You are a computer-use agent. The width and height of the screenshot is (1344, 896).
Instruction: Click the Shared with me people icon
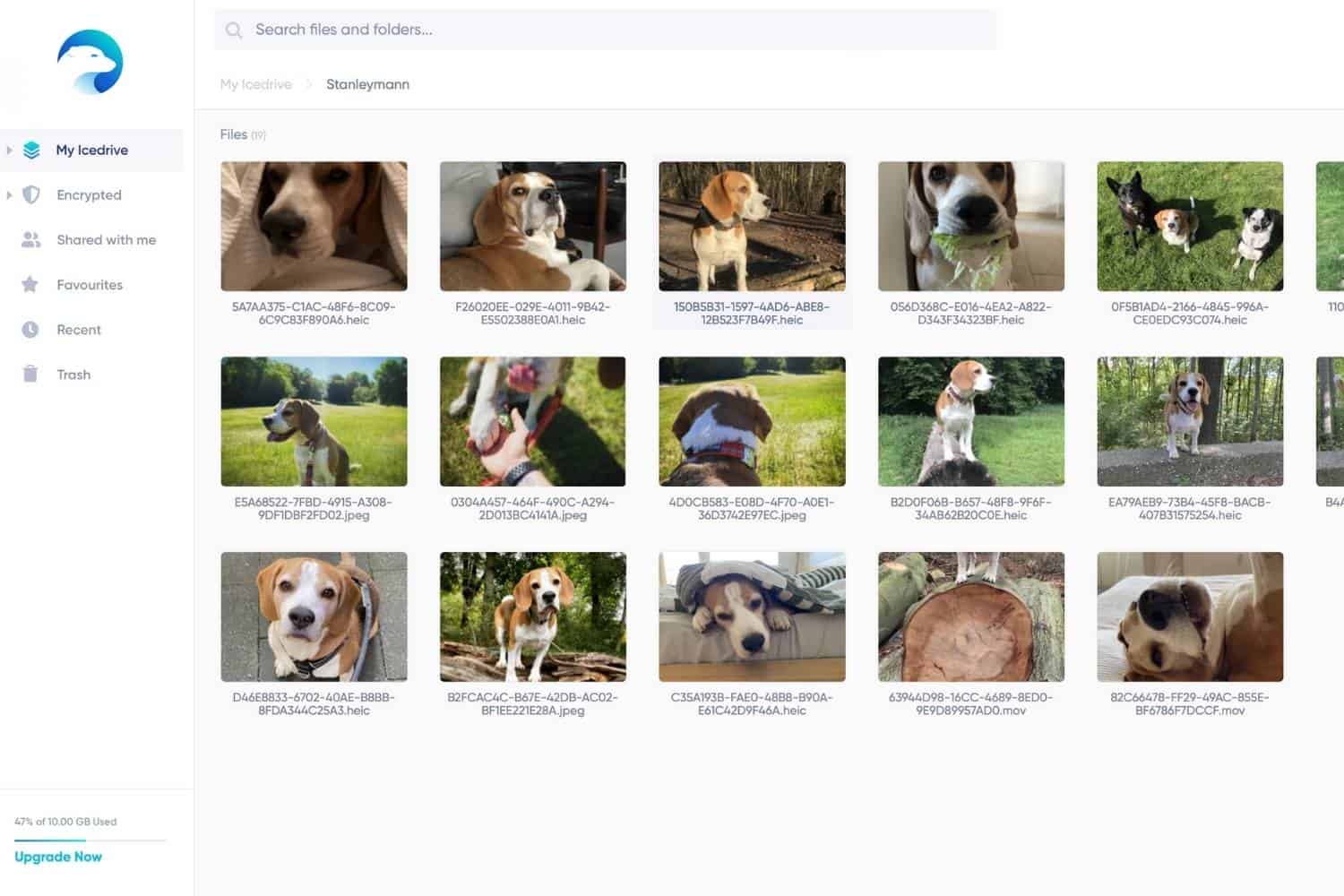(x=31, y=240)
